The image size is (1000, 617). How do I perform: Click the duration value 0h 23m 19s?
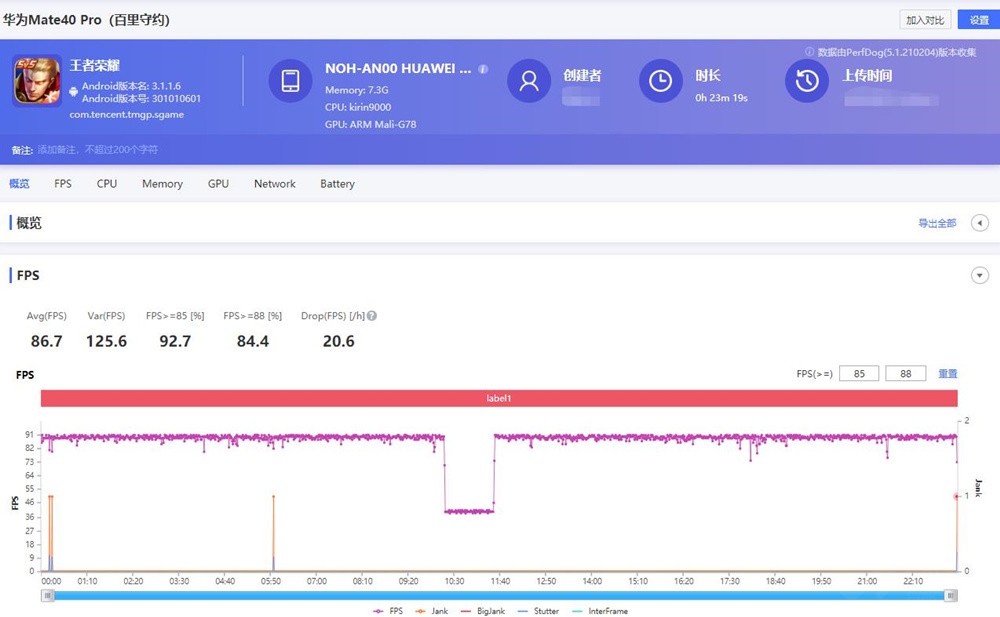721,98
